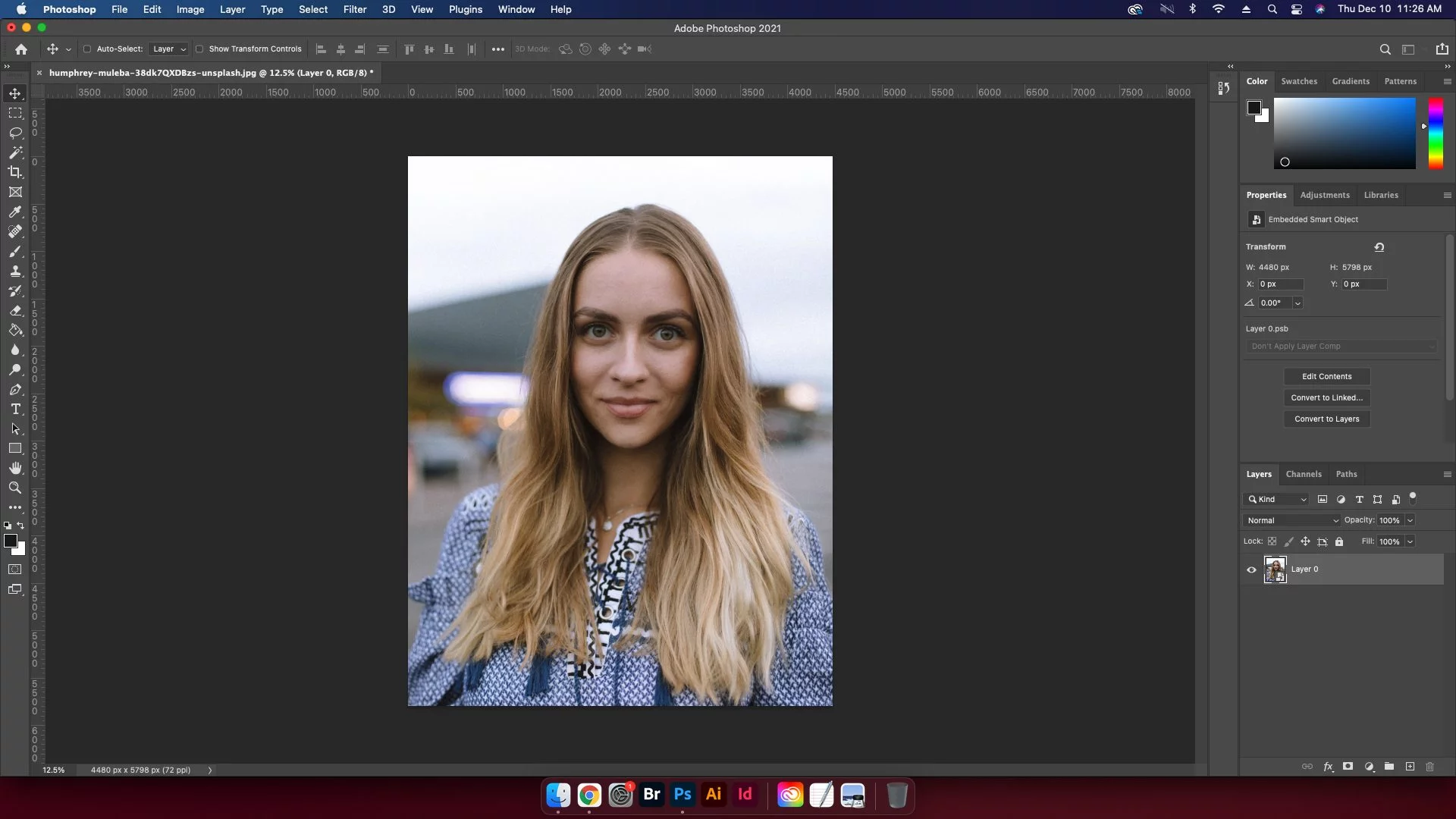Click the X position input field
The image size is (1456, 819).
click(1280, 284)
